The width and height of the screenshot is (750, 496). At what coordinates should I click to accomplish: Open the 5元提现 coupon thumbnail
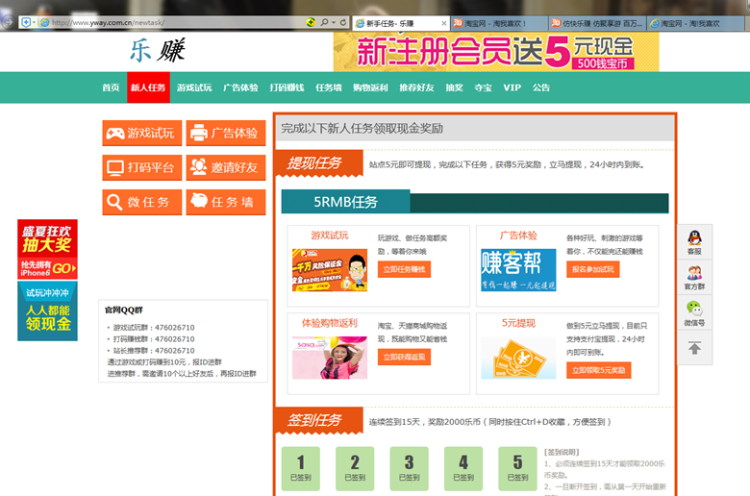[x=518, y=358]
